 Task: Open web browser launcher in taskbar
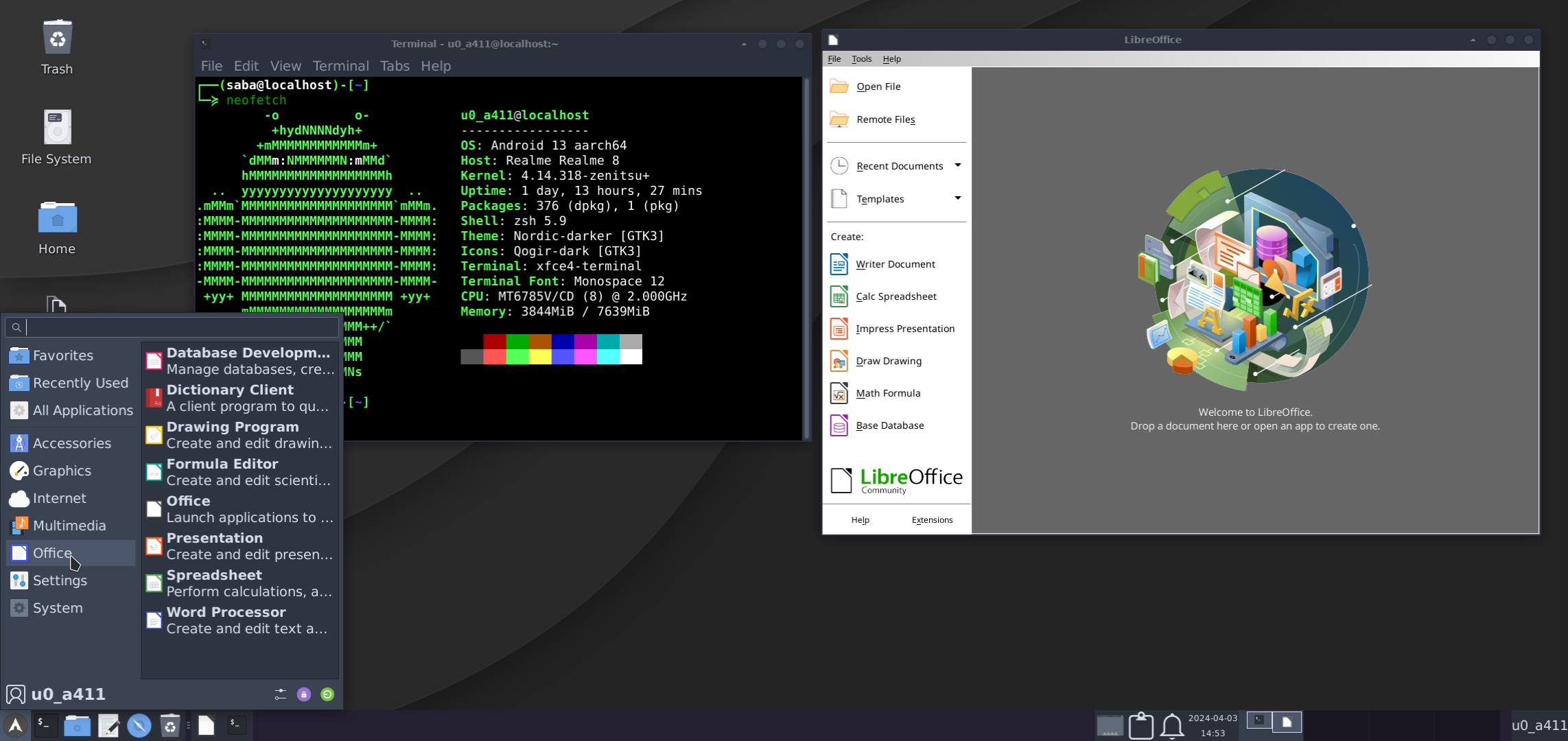pos(139,725)
